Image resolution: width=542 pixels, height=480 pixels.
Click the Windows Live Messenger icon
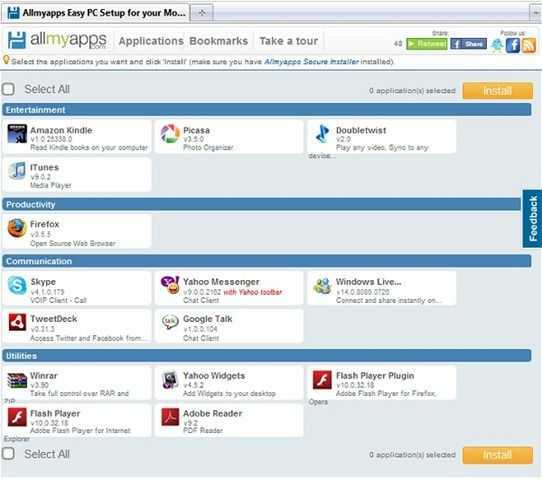(x=323, y=286)
